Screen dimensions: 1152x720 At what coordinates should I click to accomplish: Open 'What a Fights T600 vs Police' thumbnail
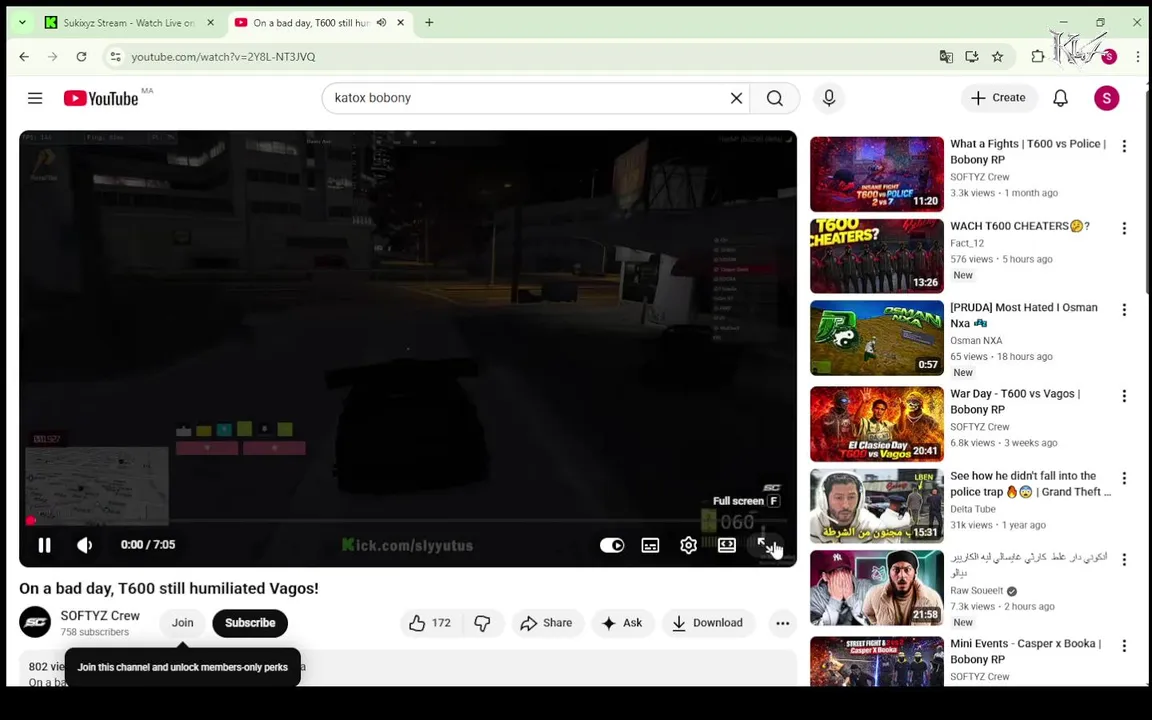click(x=876, y=174)
